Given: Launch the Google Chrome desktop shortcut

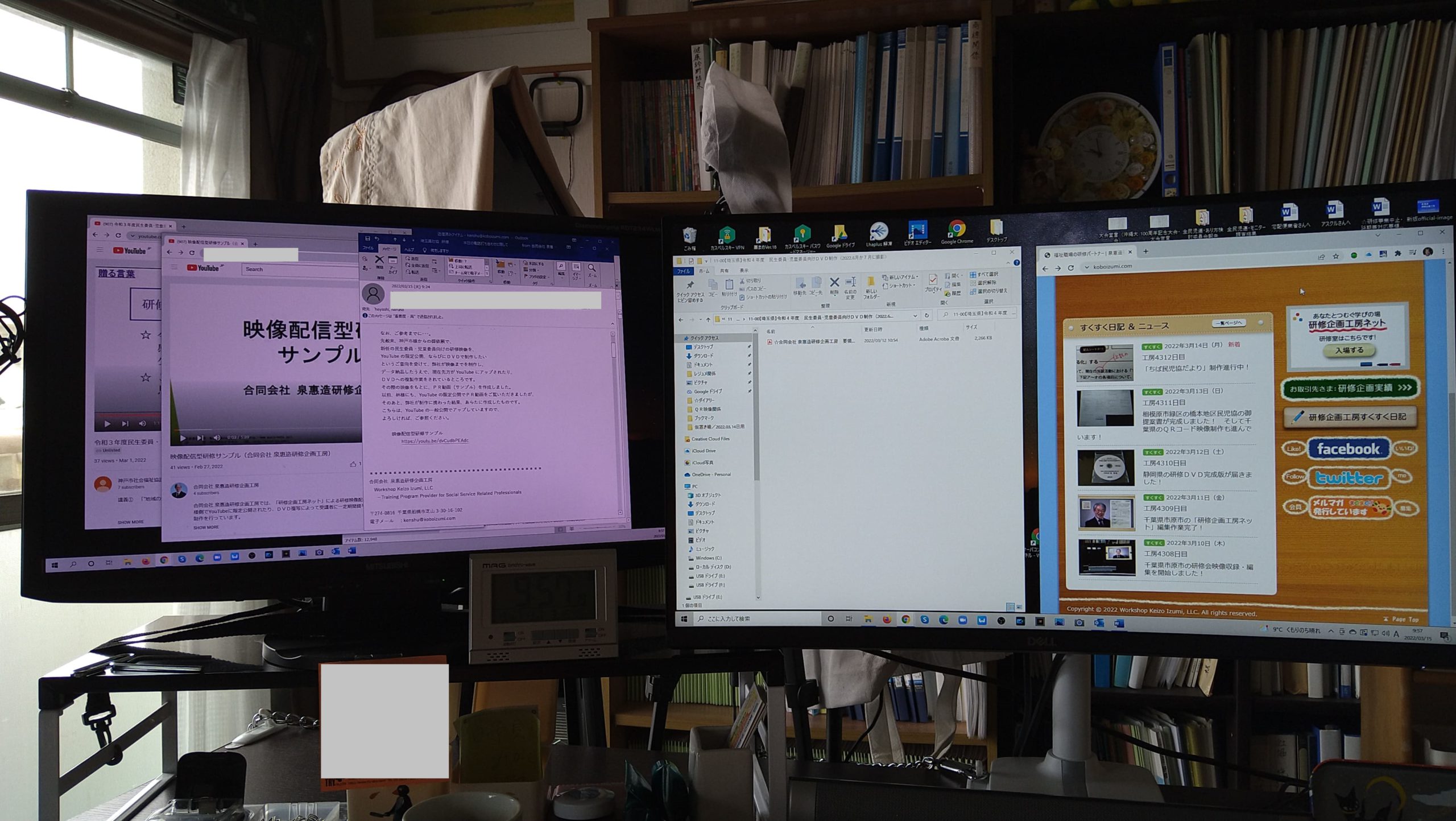Looking at the screenshot, I should click(957, 232).
